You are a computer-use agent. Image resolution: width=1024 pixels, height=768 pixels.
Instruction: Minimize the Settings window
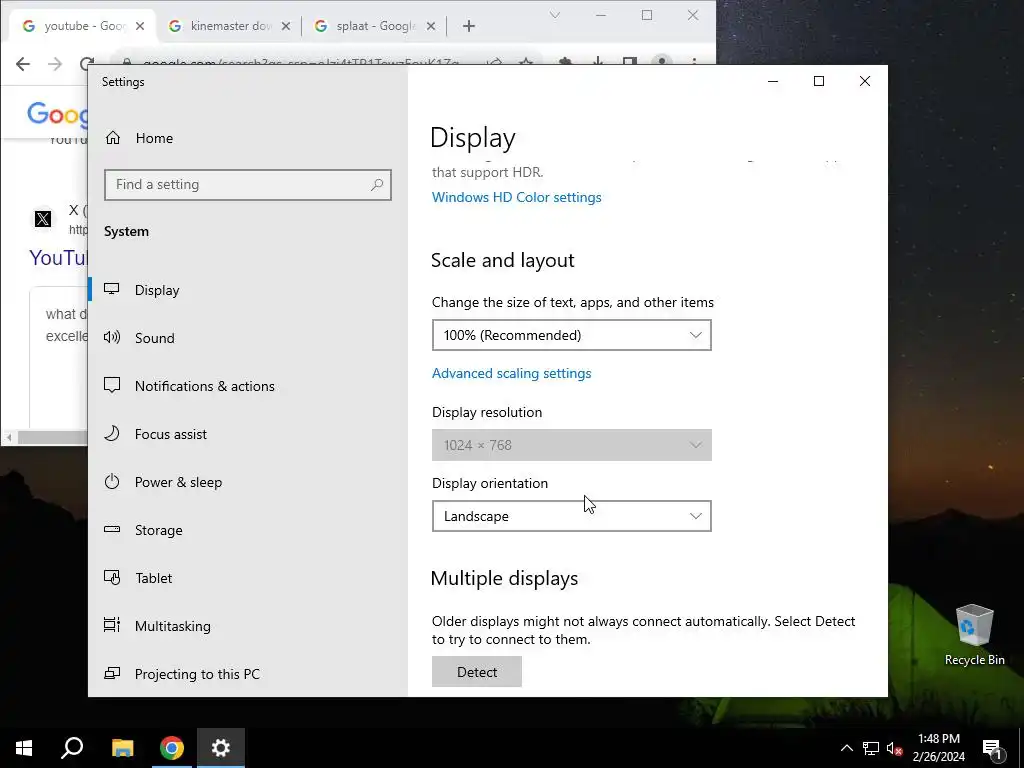pos(773,81)
